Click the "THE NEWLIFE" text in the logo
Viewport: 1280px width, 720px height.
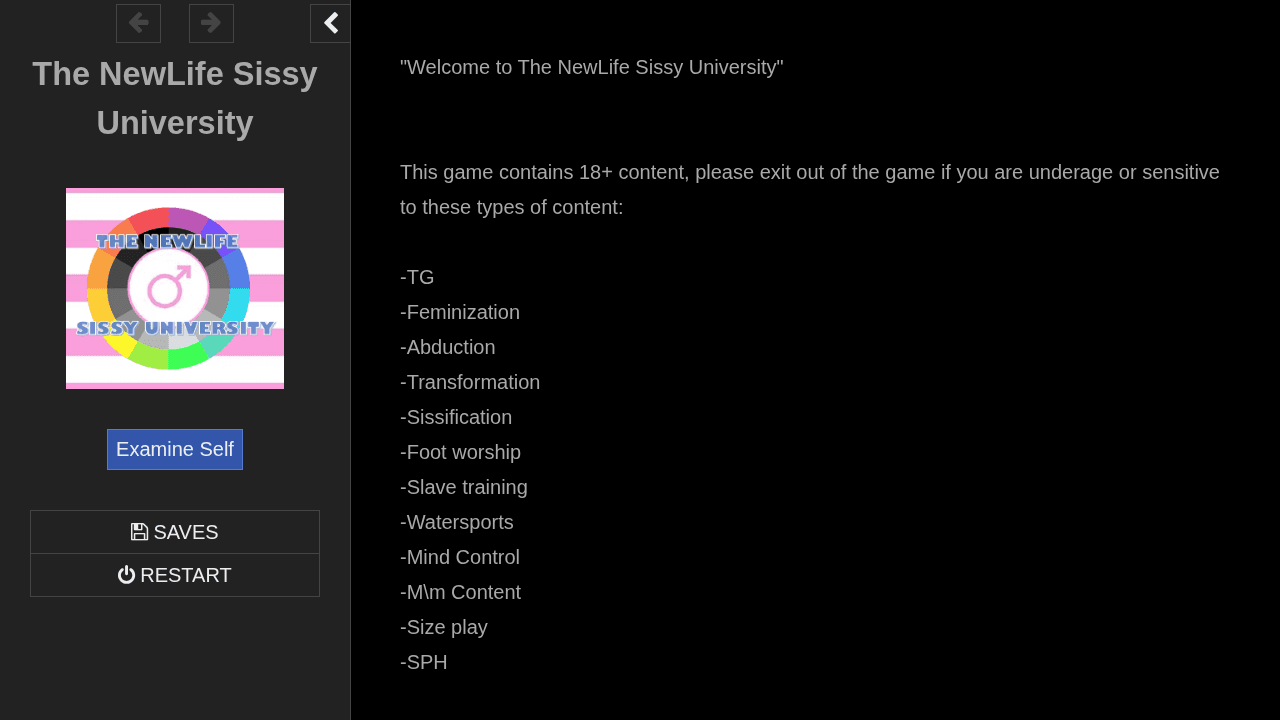[168, 241]
